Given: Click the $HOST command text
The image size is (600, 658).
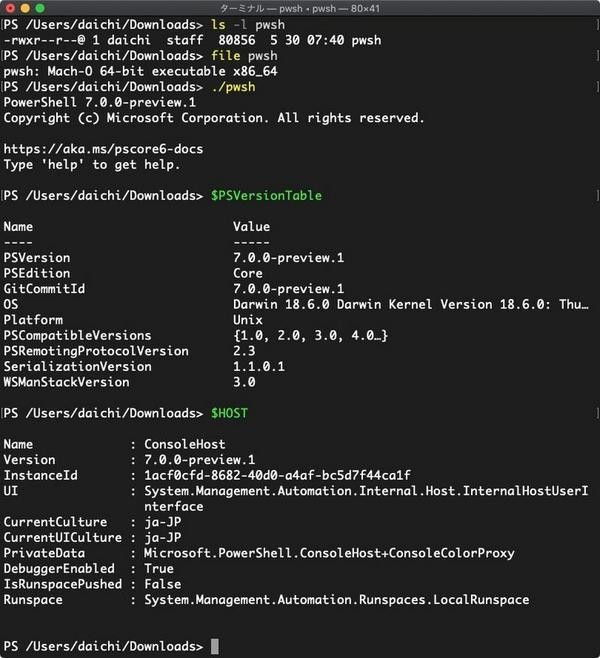Looking at the screenshot, I should pos(229,413).
